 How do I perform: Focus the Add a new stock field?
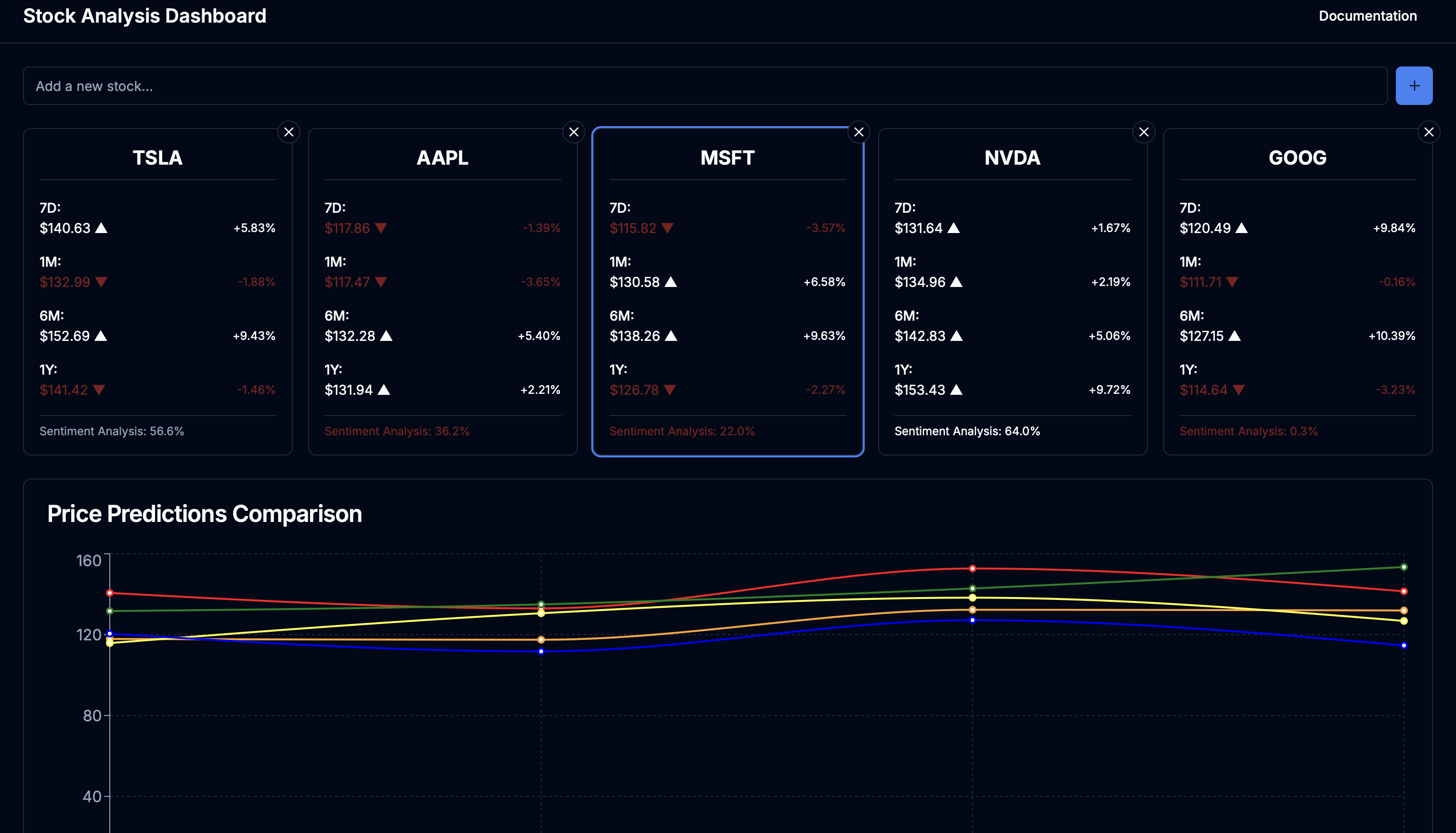click(x=705, y=86)
